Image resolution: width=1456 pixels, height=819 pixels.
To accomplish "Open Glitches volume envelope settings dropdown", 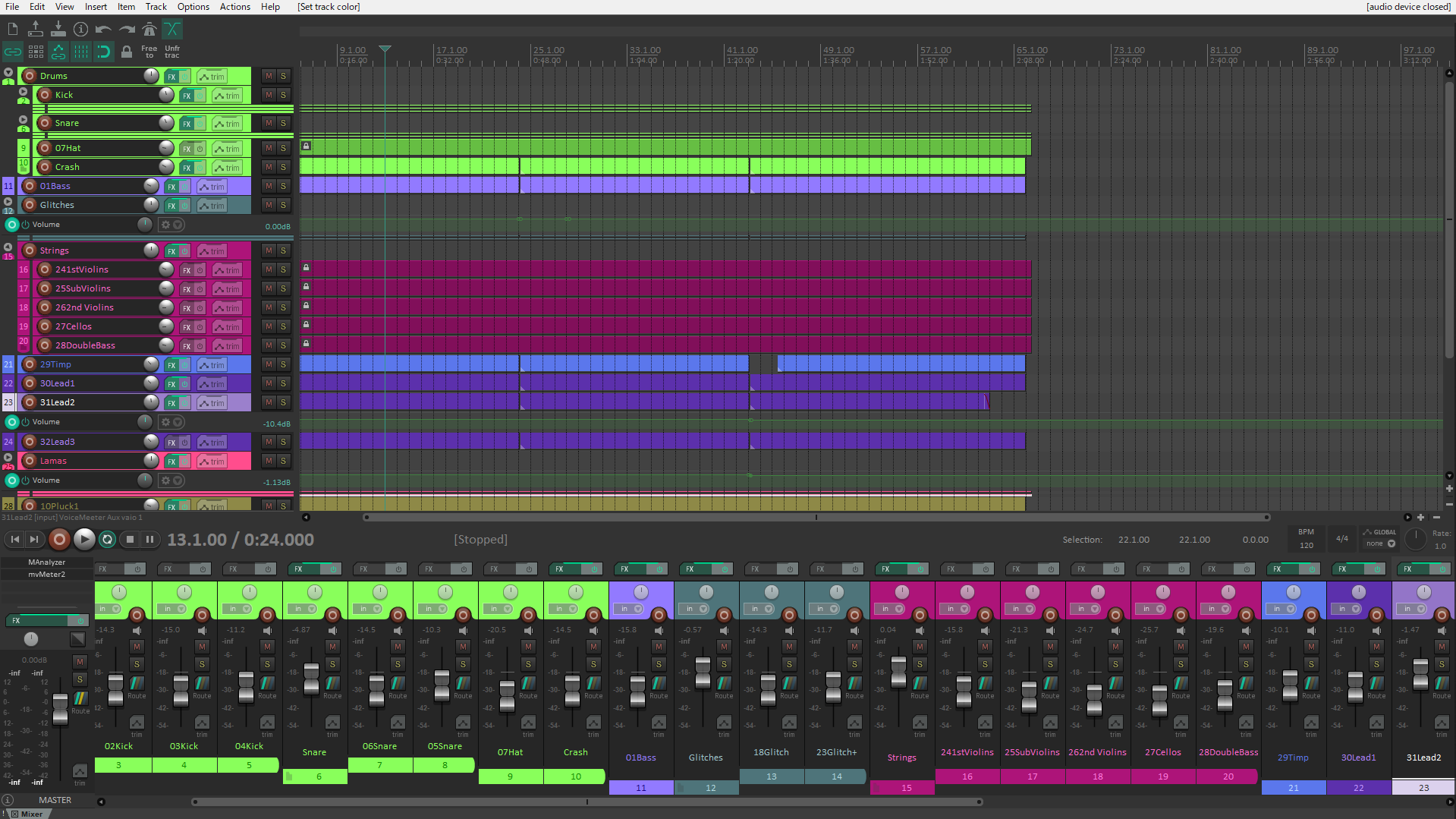I will tap(171, 225).
